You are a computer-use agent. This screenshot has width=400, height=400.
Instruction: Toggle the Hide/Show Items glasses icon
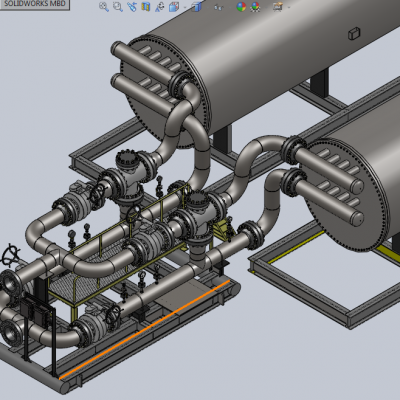click(218, 7)
